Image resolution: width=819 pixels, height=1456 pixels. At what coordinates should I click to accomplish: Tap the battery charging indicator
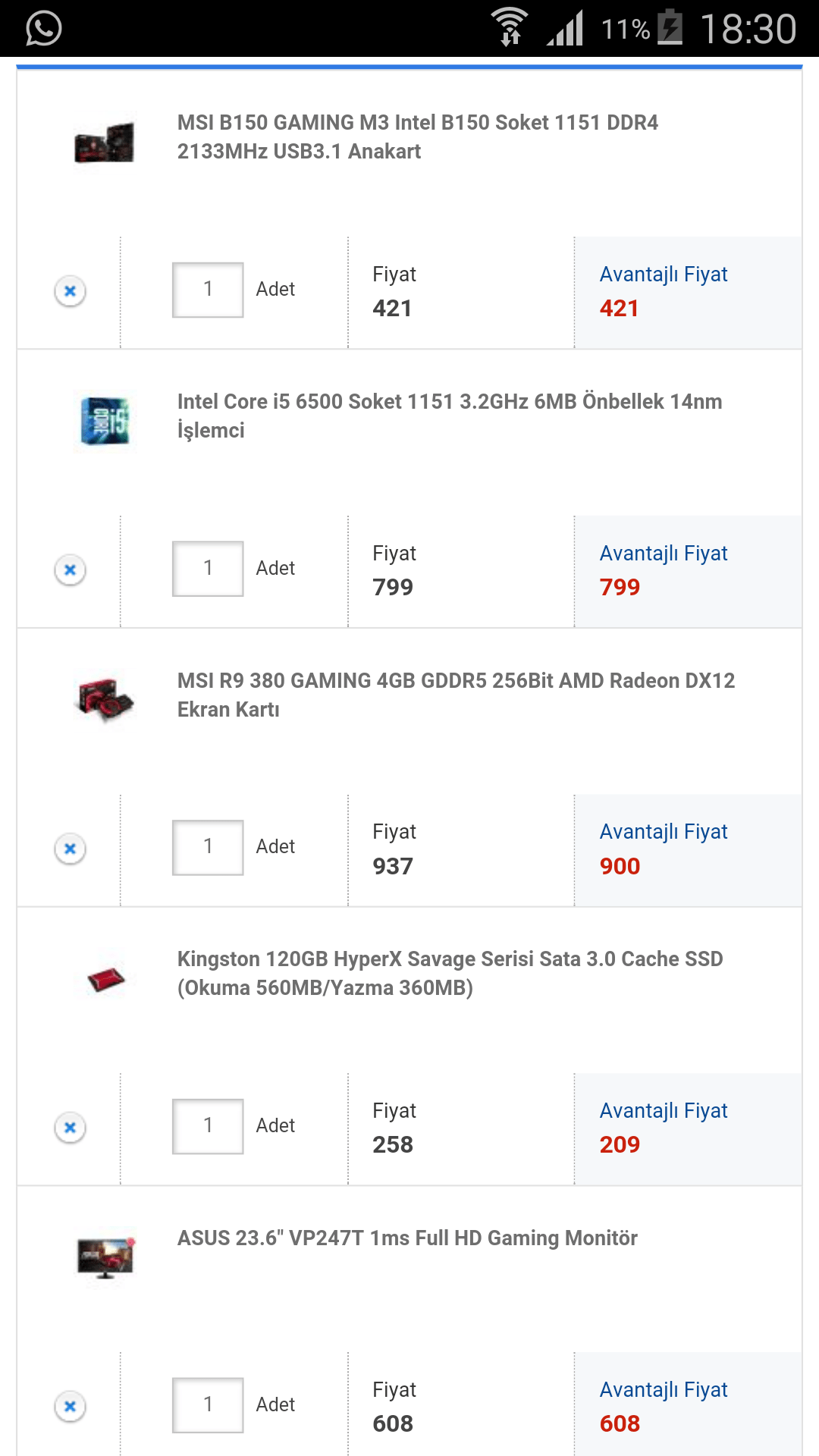(670, 29)
